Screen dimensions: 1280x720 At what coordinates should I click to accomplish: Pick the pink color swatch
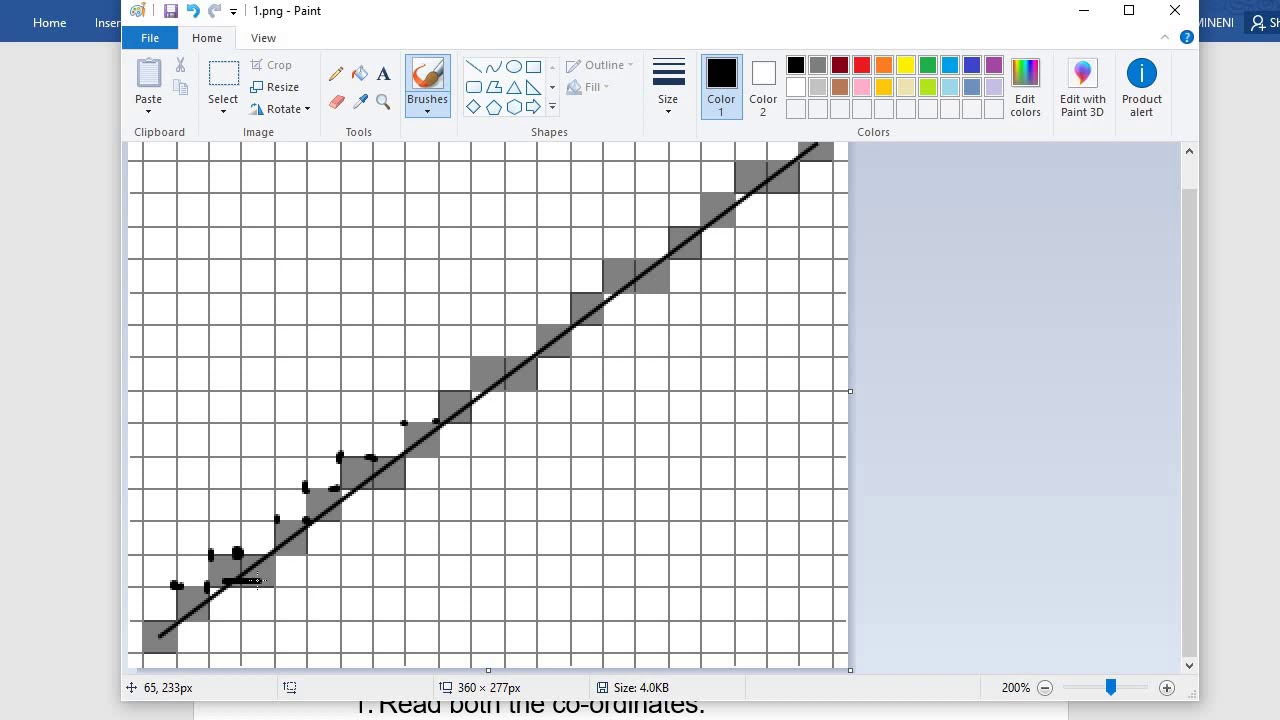[862, 88]
